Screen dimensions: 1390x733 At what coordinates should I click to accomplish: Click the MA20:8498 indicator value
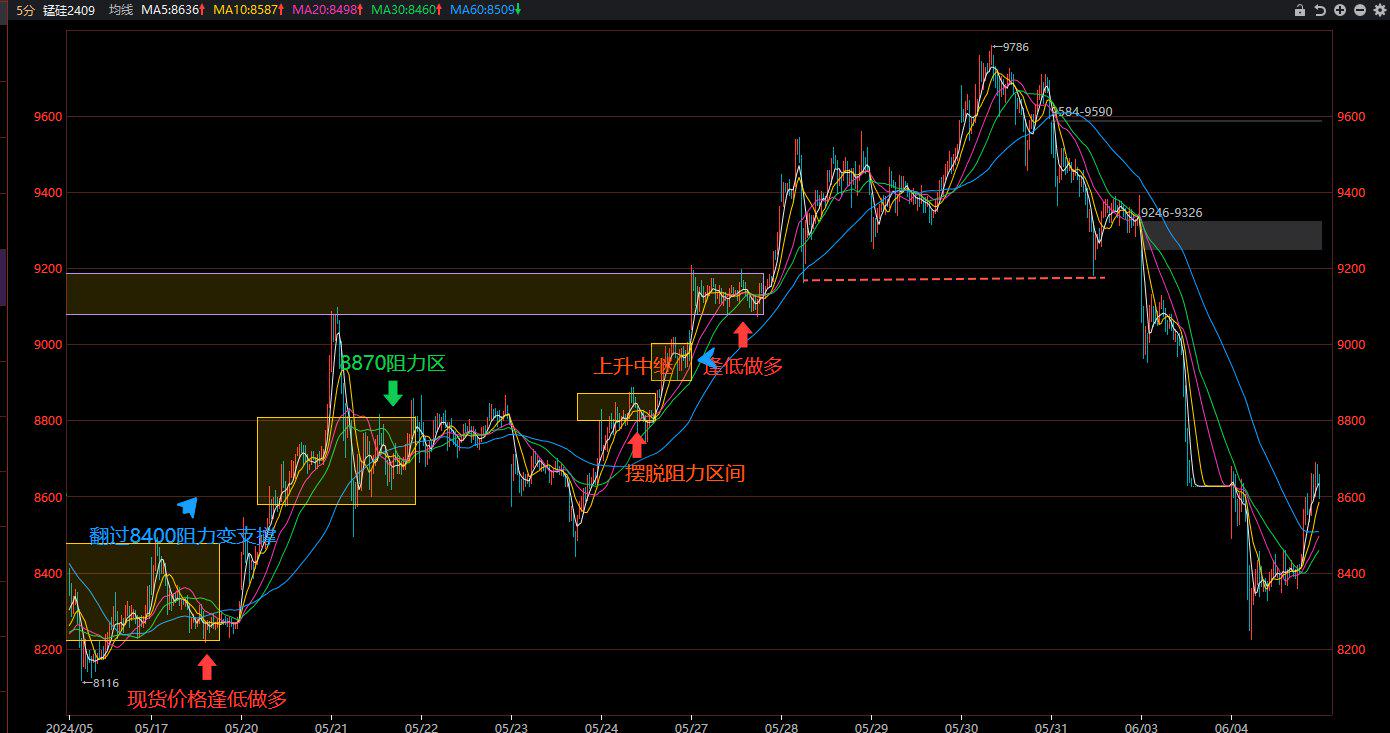327,10
